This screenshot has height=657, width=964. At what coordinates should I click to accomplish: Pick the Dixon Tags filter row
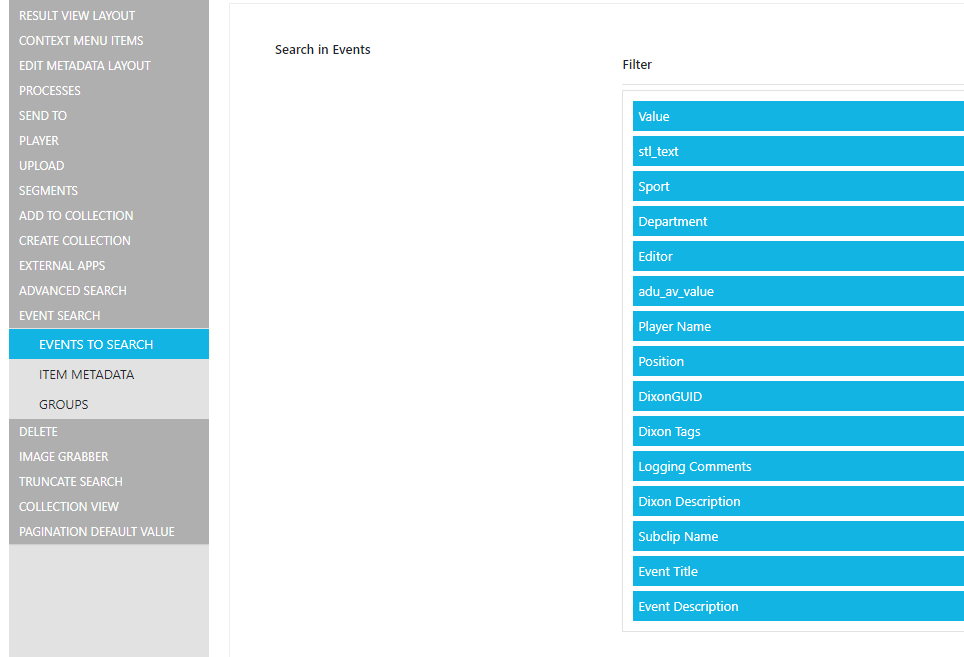tap(797, 432)
